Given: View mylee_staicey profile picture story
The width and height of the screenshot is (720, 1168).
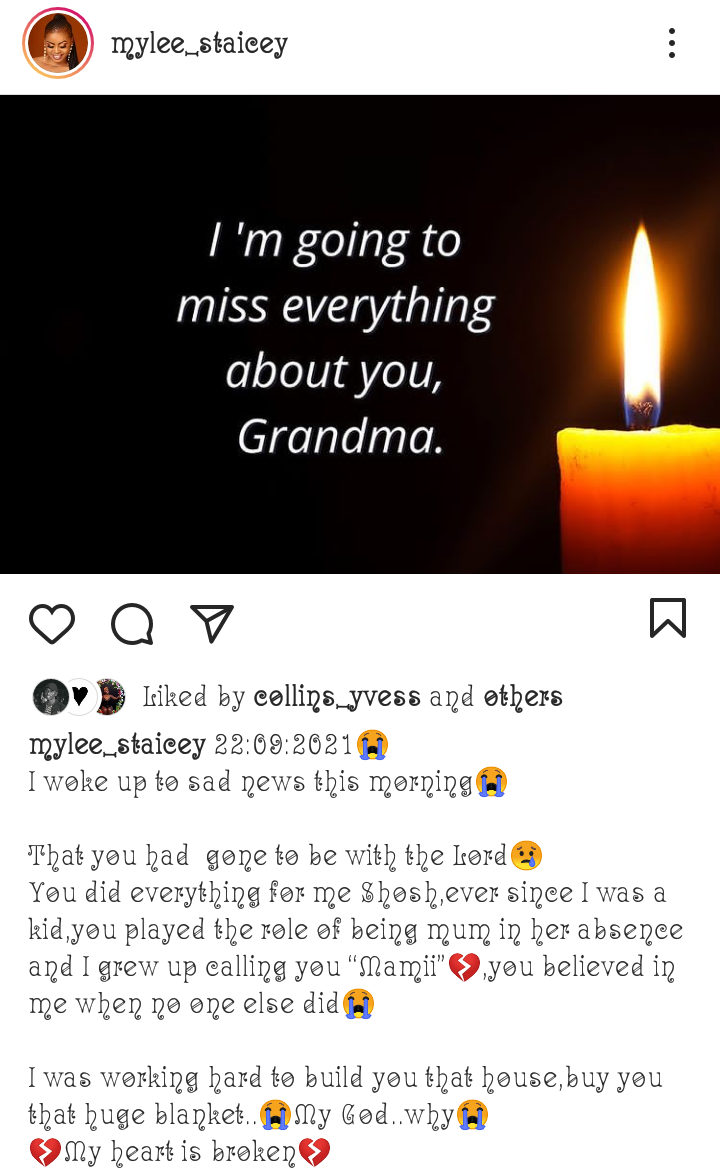Looking at the screenshot, I should [58, 43].
